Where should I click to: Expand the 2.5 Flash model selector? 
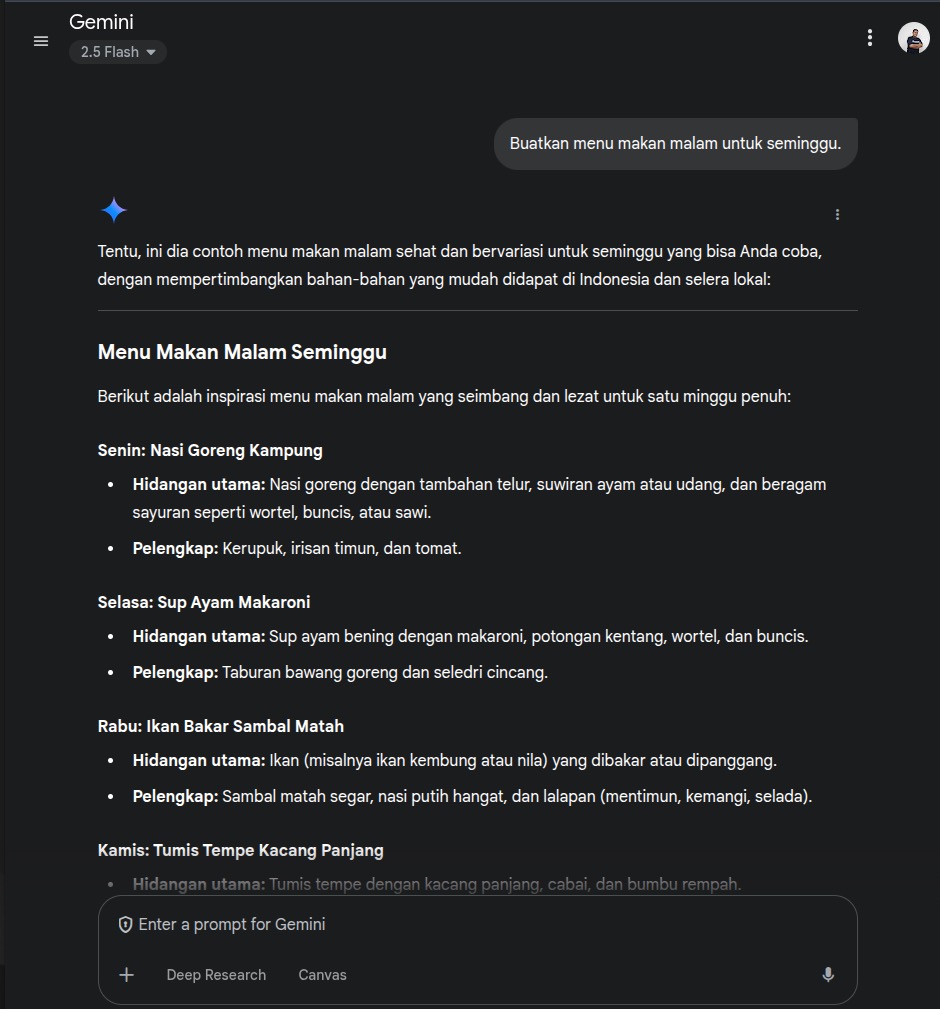[118, 52]
